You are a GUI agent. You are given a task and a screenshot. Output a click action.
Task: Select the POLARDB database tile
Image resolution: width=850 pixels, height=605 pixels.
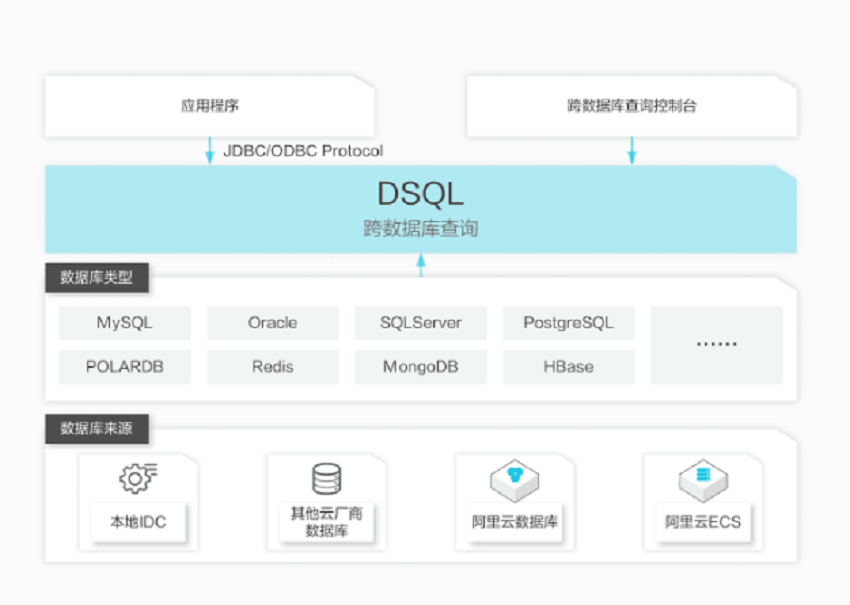124,366
